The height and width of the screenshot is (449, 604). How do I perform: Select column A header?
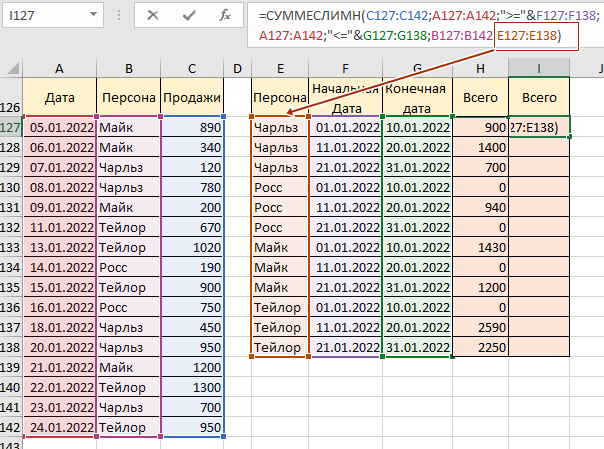point(59,69)
